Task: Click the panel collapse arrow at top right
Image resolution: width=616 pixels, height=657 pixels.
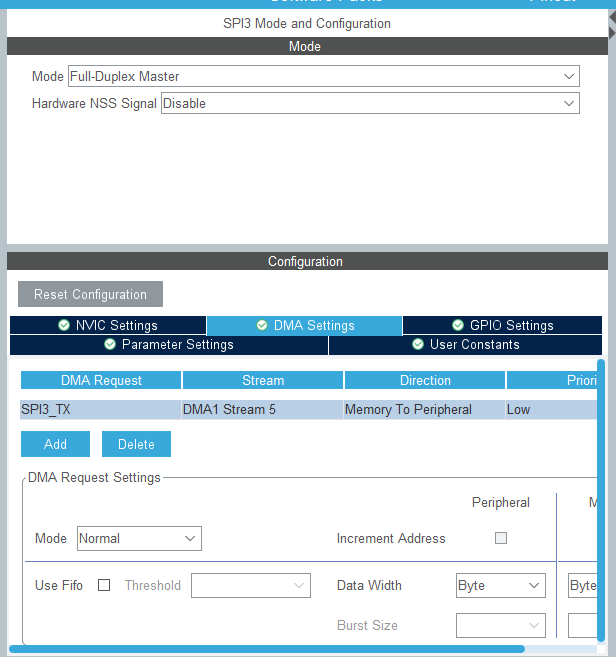Action: pos(612,17)
